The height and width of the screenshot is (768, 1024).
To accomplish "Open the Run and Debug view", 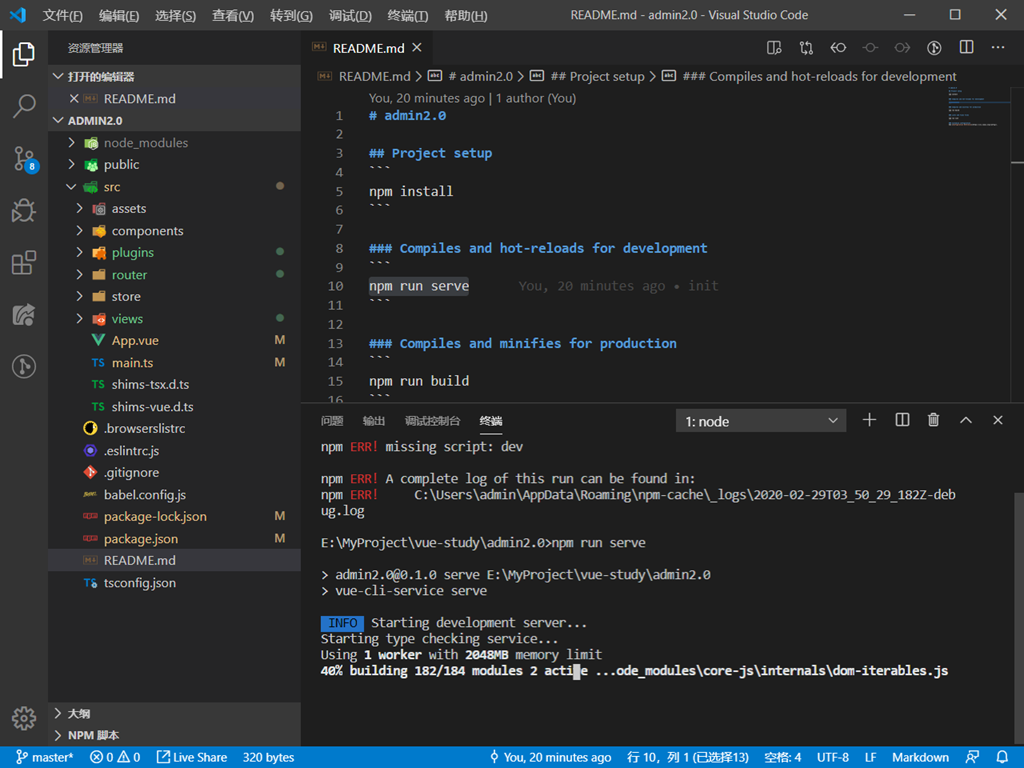I will (24, 211).
